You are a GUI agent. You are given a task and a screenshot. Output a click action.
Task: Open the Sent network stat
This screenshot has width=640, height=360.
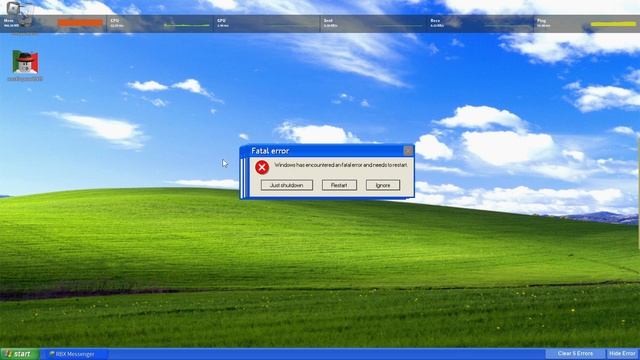(374, 23)
